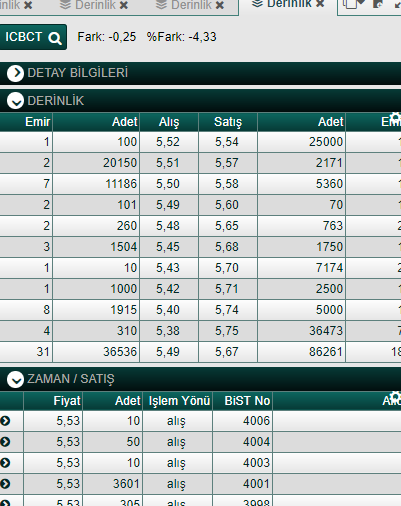Click the İşlem Yönü column header

[x=179, y=401]
